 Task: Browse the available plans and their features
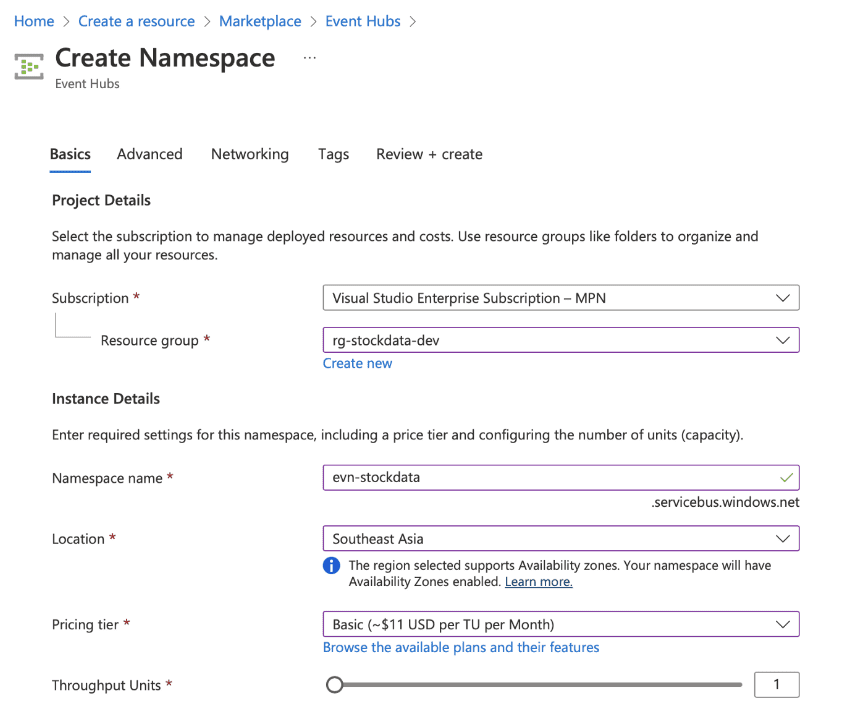point(461,647)
